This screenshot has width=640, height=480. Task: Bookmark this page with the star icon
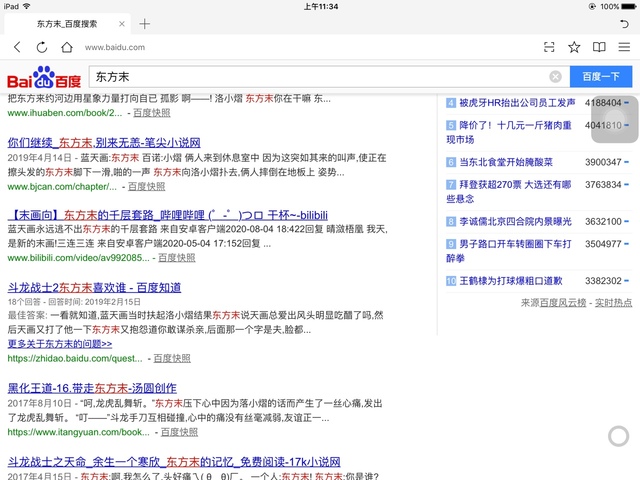574,47
